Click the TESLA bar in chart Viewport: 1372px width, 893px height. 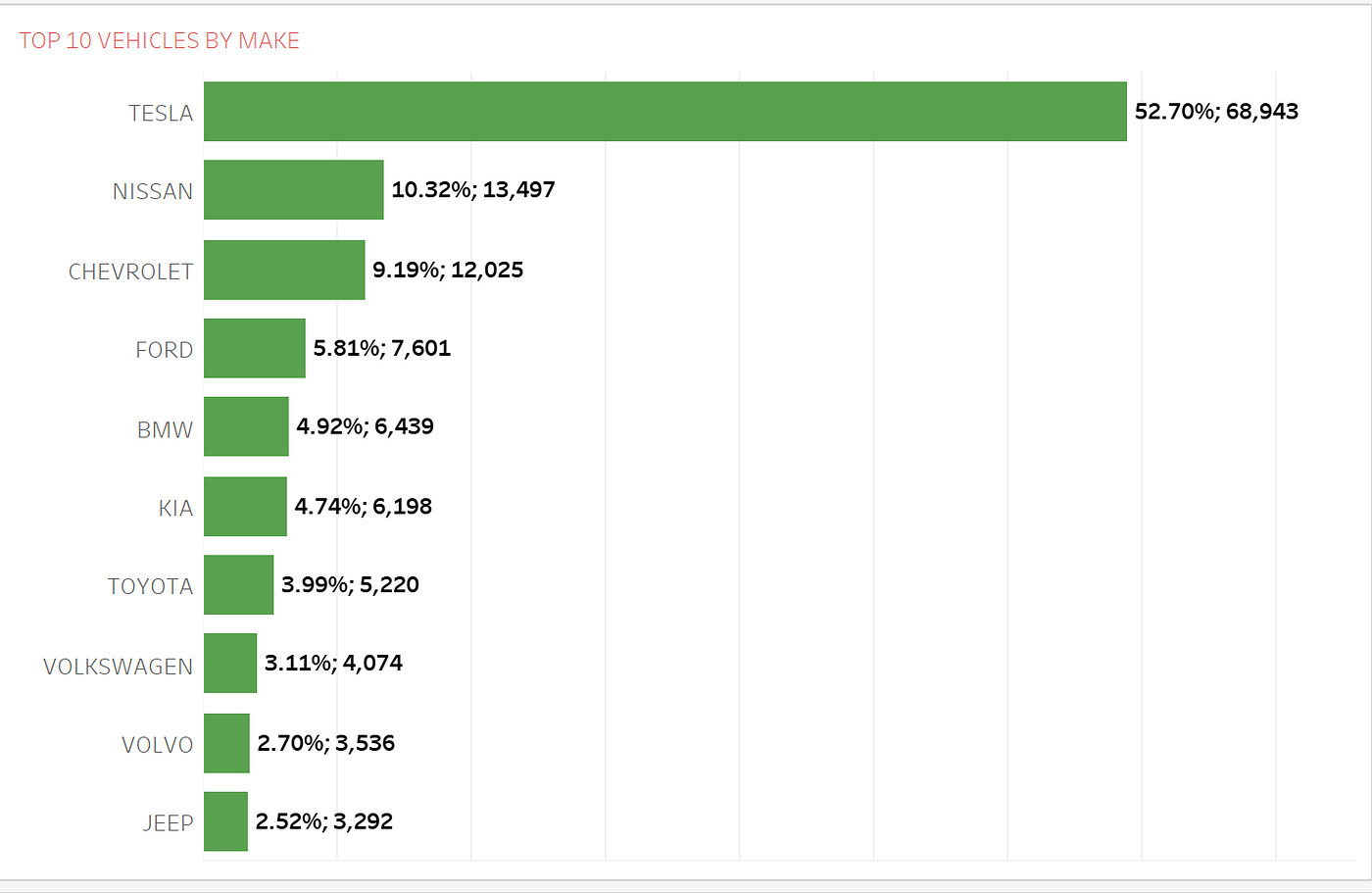(x=665, y=112)
